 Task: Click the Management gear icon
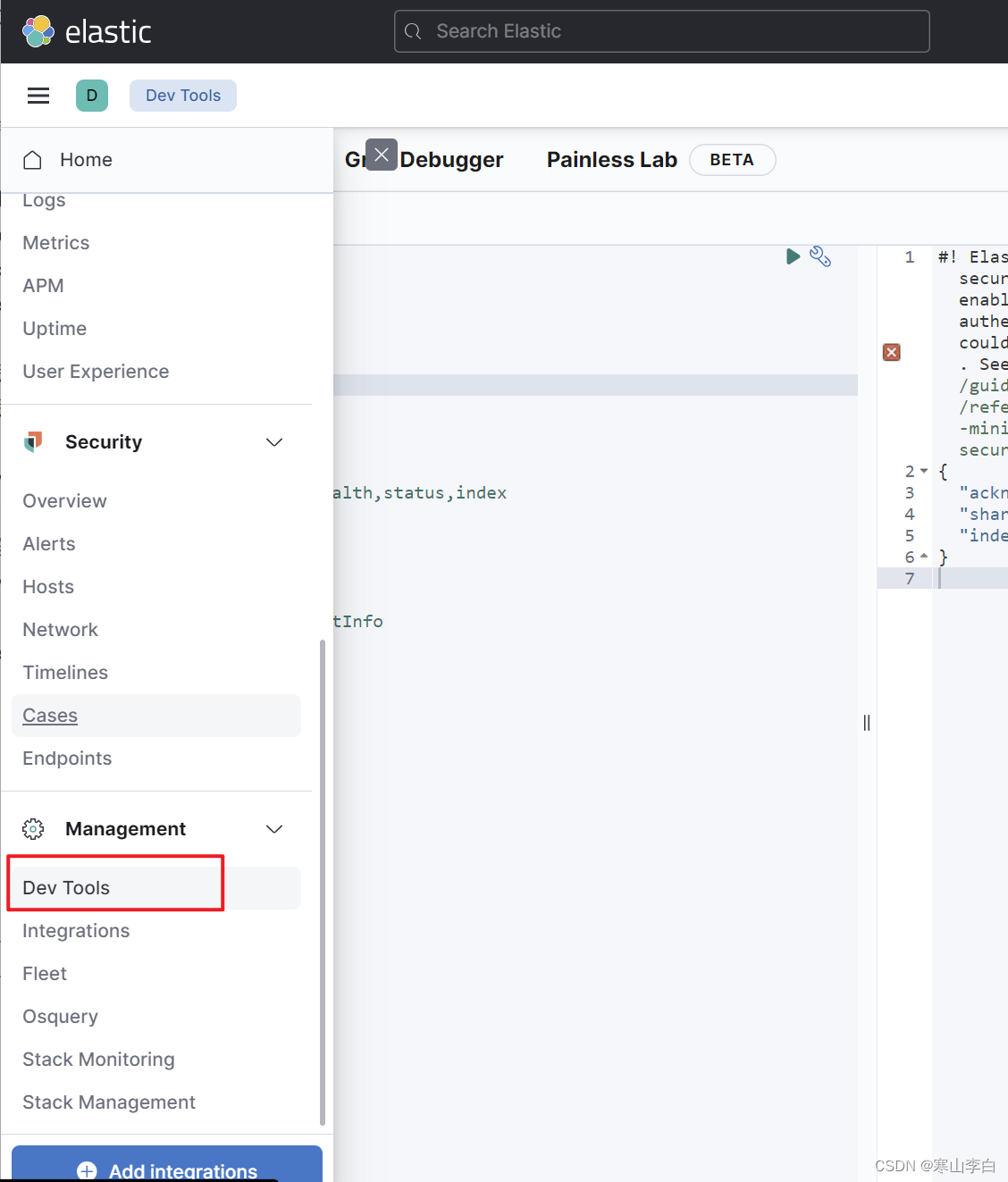click(33, 829)
